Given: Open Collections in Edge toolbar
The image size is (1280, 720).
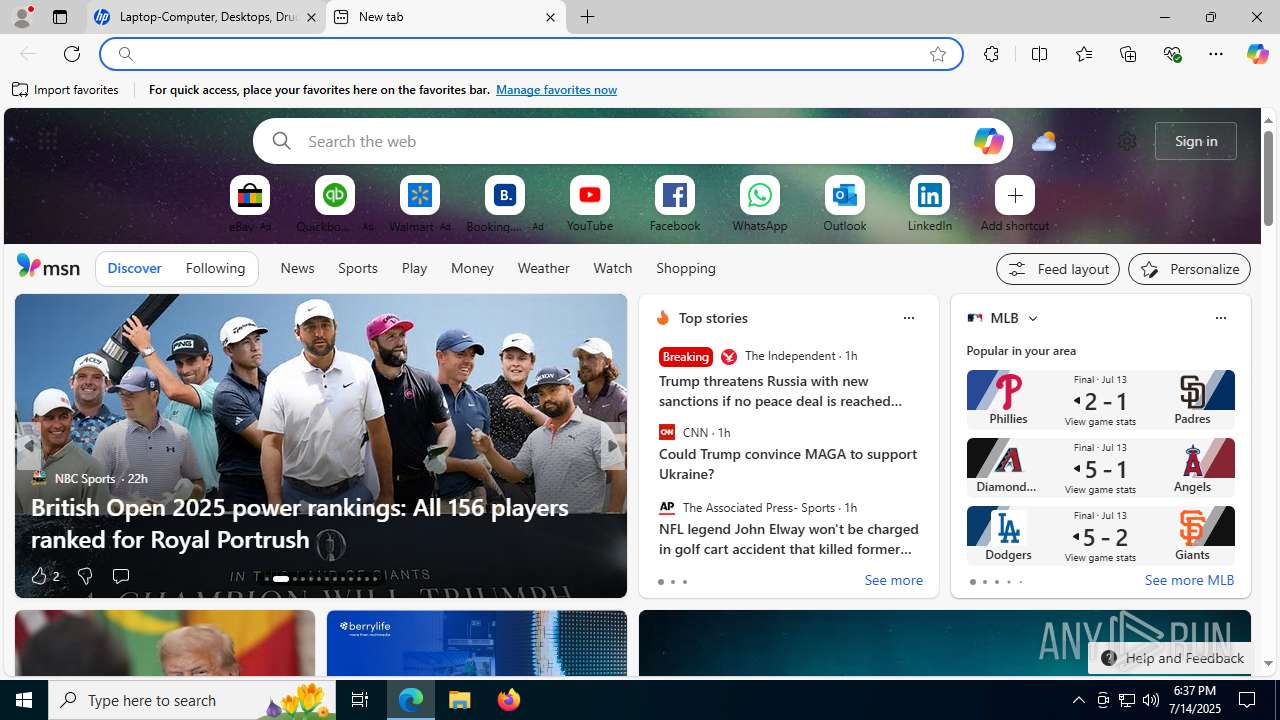Looking at the screenshot, I should click(x=1128, y=54).
